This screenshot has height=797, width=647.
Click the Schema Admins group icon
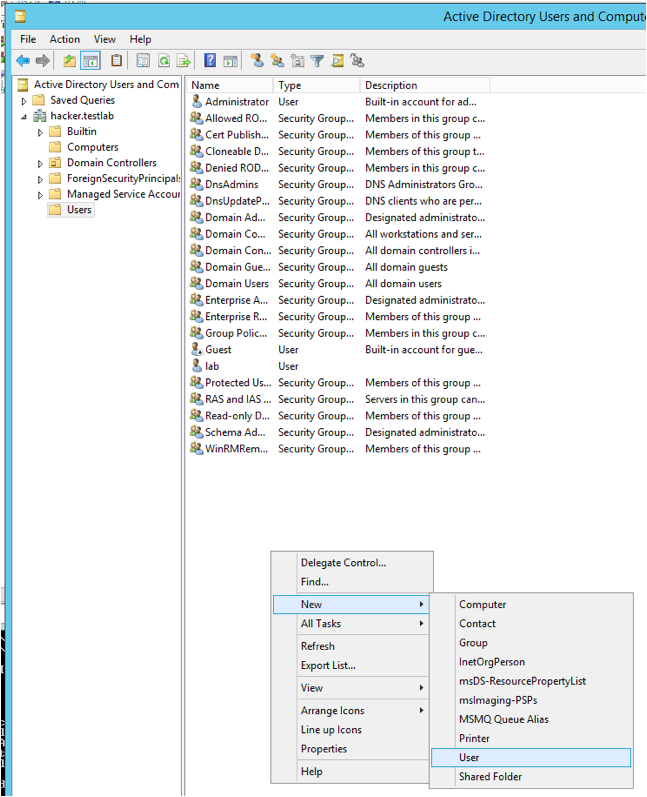point(197,432)
